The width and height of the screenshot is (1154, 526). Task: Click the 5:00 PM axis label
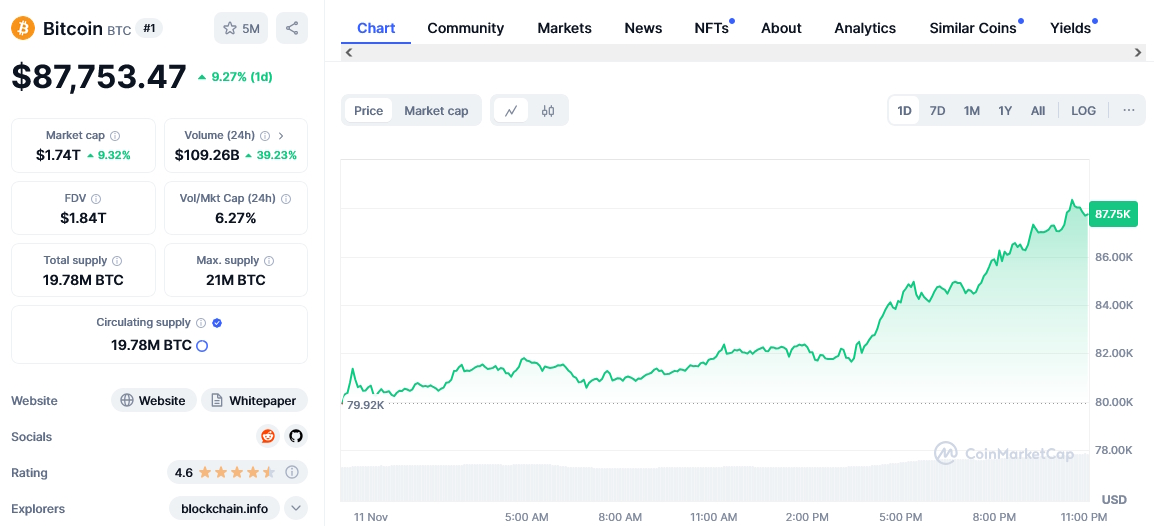[x=902, y=517]
